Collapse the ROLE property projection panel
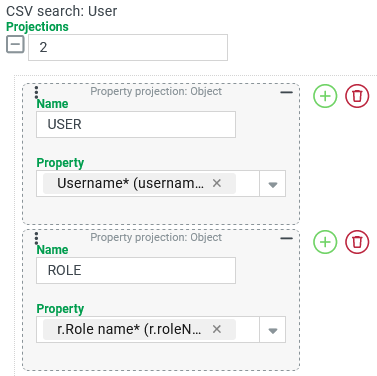This screenshot has width=377, height=376. pyautogui.click(x=286, y=238)
